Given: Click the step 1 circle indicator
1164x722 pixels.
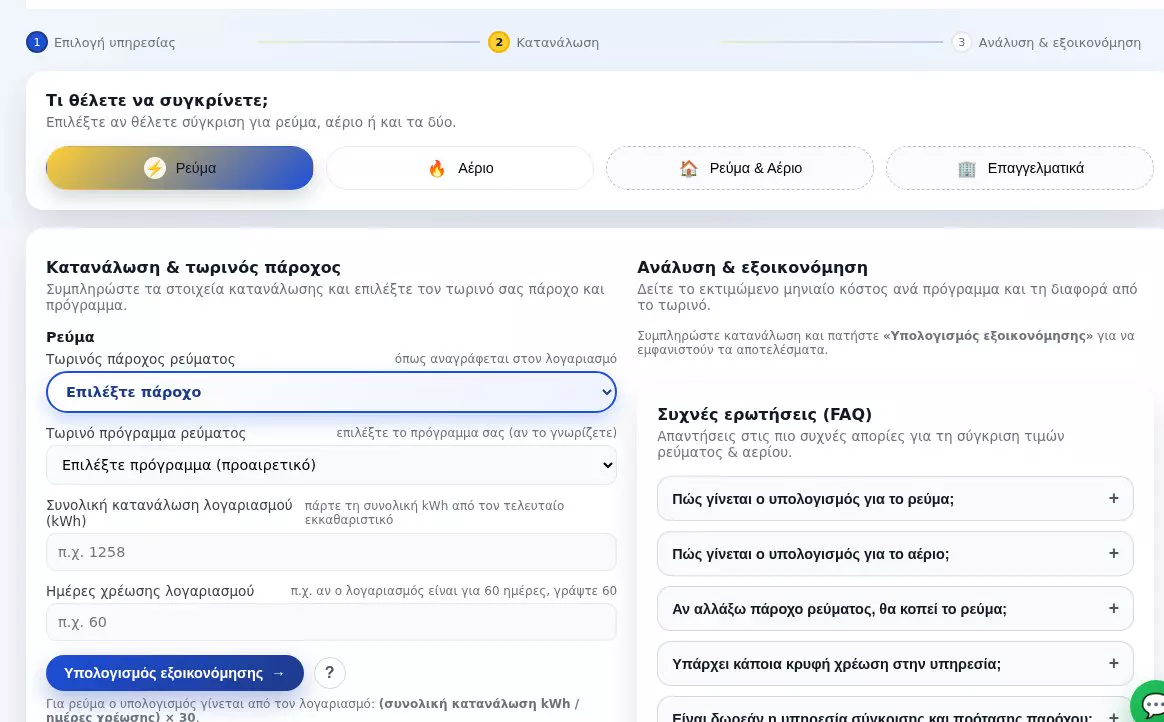Looking at the screenshot, I should coord(36,42).
